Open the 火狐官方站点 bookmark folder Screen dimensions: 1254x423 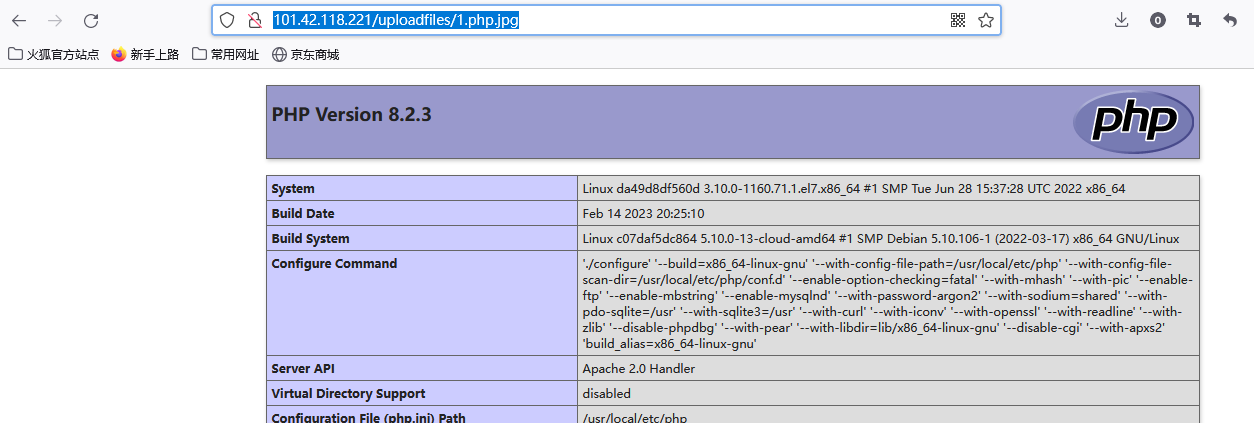(x=54, y=55)
